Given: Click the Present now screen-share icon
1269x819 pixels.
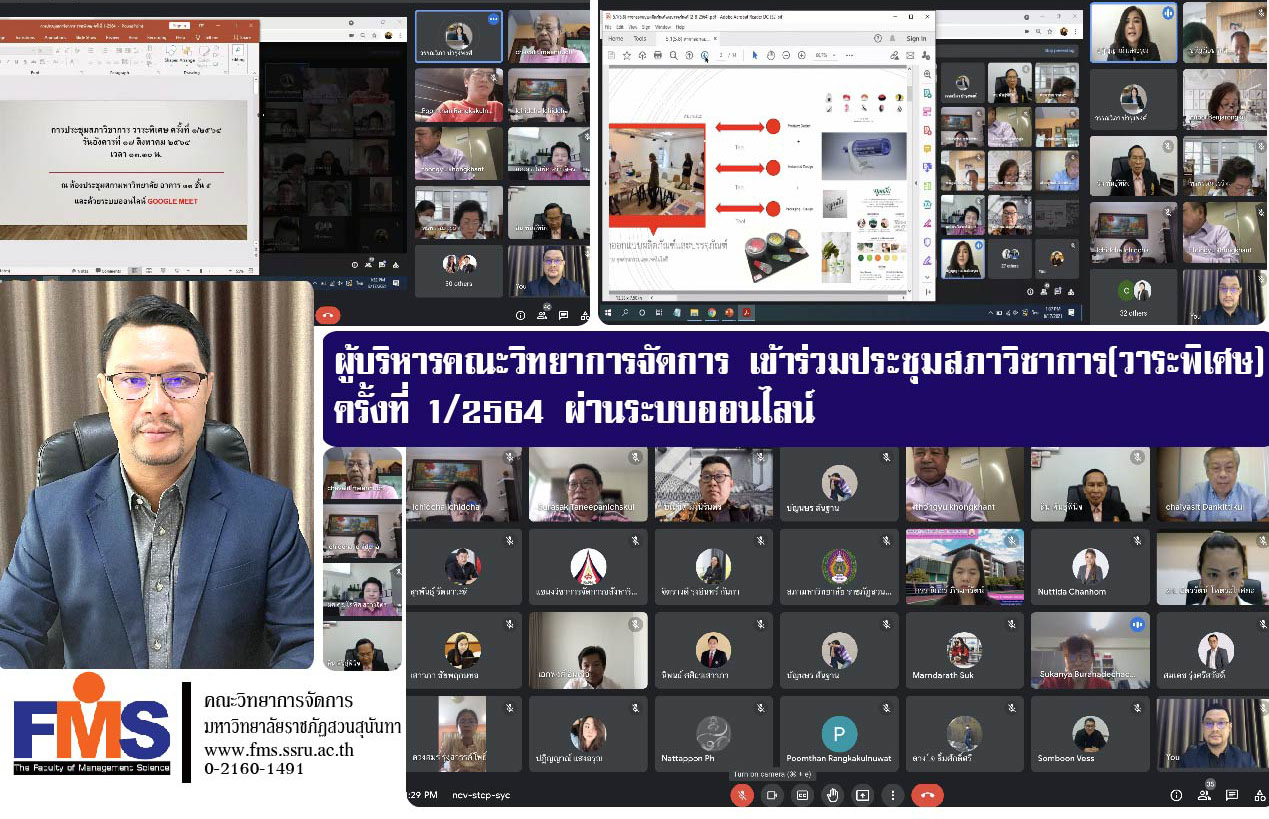Looking at the screenshot, I should coord(862,795).
